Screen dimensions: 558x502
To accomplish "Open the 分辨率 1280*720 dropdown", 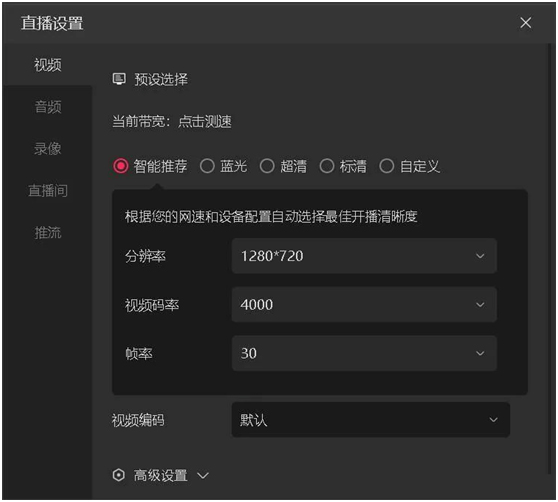I will pyautogui.click(x=364, y=256).
